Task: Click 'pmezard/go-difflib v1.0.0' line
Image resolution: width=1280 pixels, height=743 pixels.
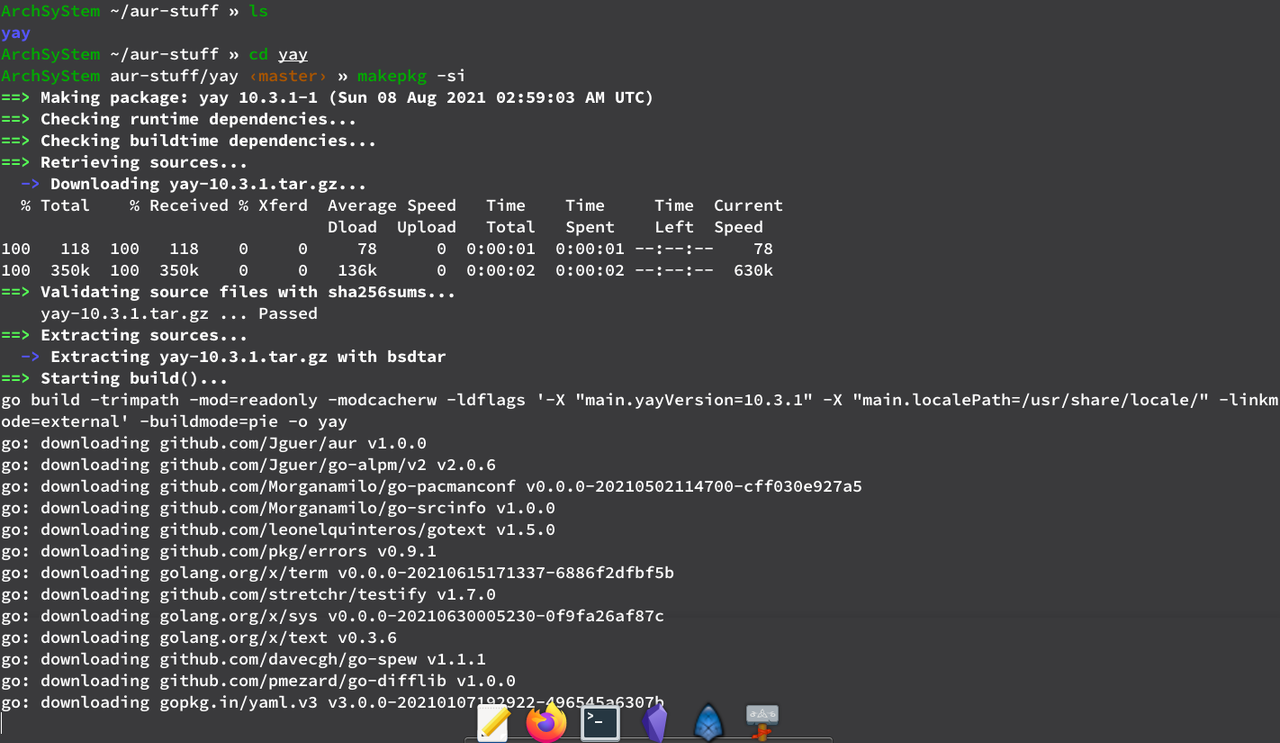Action: point(258,681)
